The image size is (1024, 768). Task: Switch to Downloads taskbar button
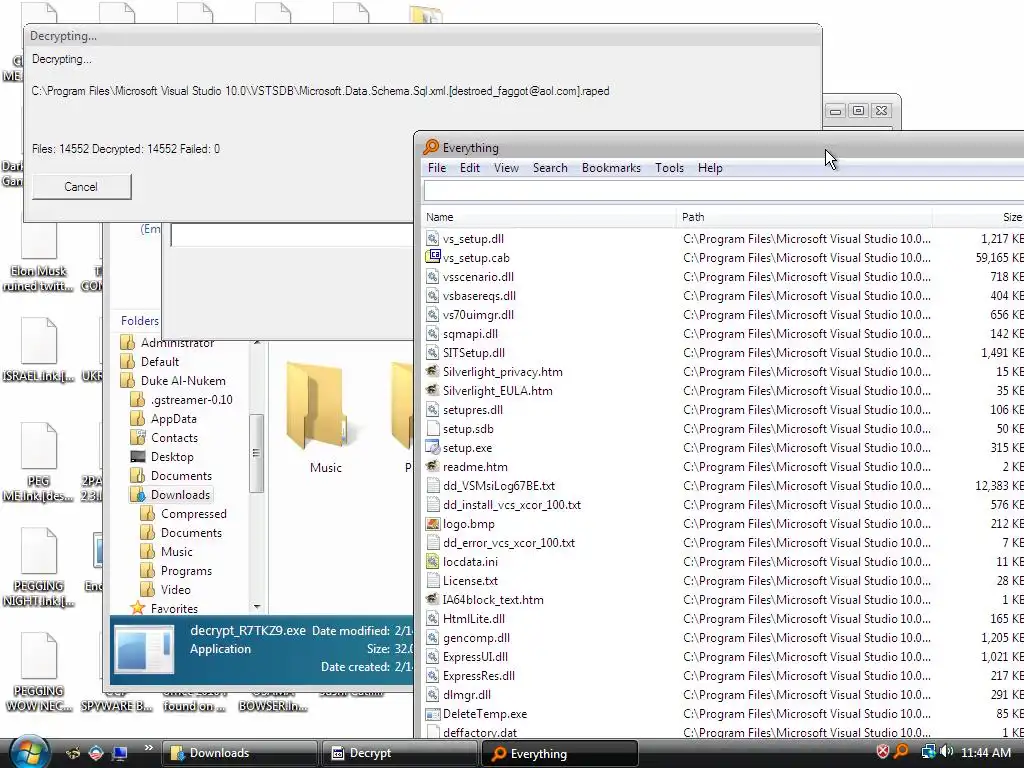240,753
